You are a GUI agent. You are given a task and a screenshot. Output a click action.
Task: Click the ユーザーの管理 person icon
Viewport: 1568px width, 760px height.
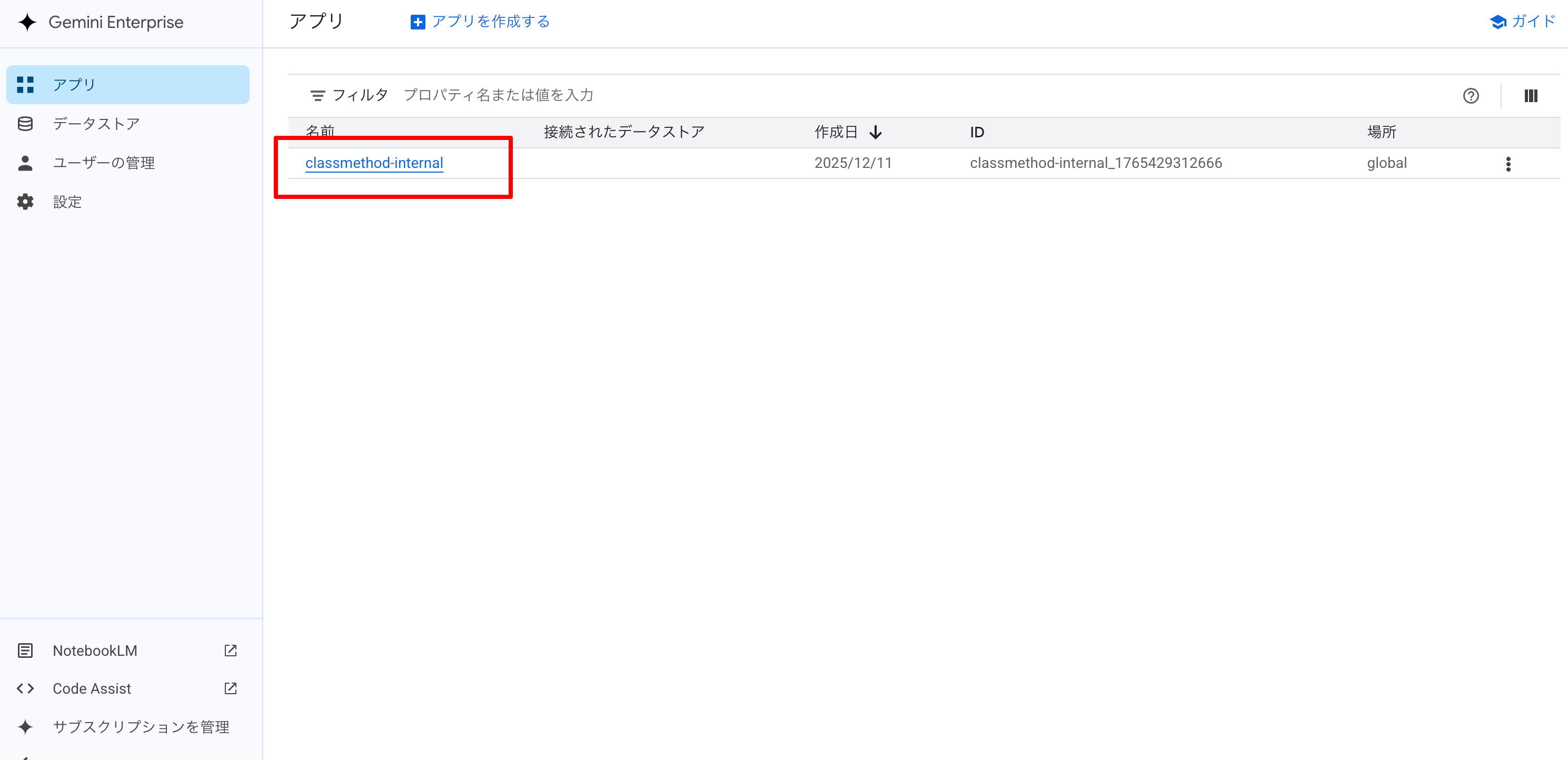[x=25, y=163]
